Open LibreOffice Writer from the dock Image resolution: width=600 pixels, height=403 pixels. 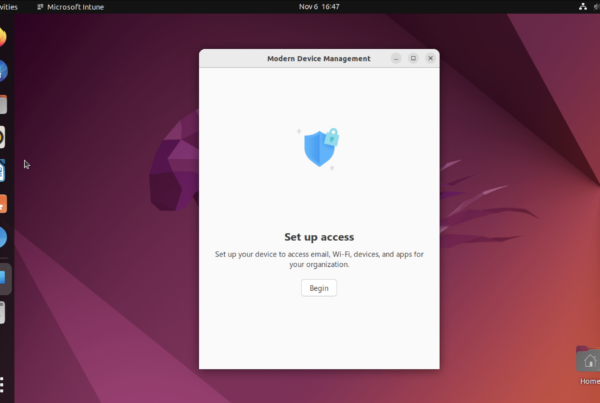pyautogui.click(x=2, y=171)
